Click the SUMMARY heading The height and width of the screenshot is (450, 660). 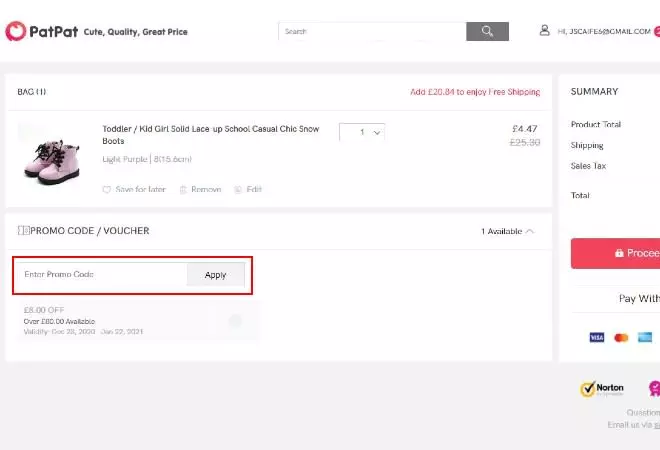tap(594, 92)
